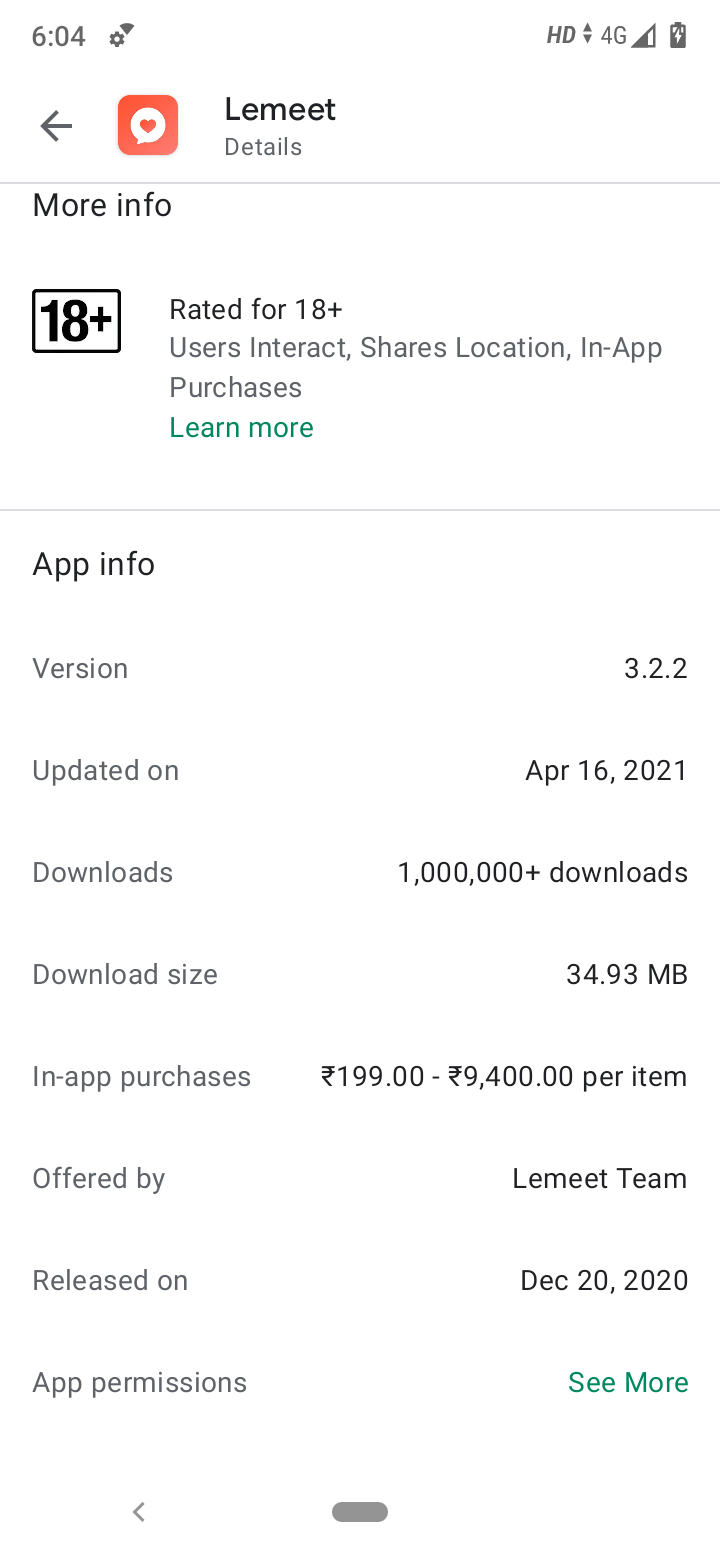The height and width of the screenshot is (1560, 720).
Task: Tap the Lemeet app icon
Action: click(148, 126)
